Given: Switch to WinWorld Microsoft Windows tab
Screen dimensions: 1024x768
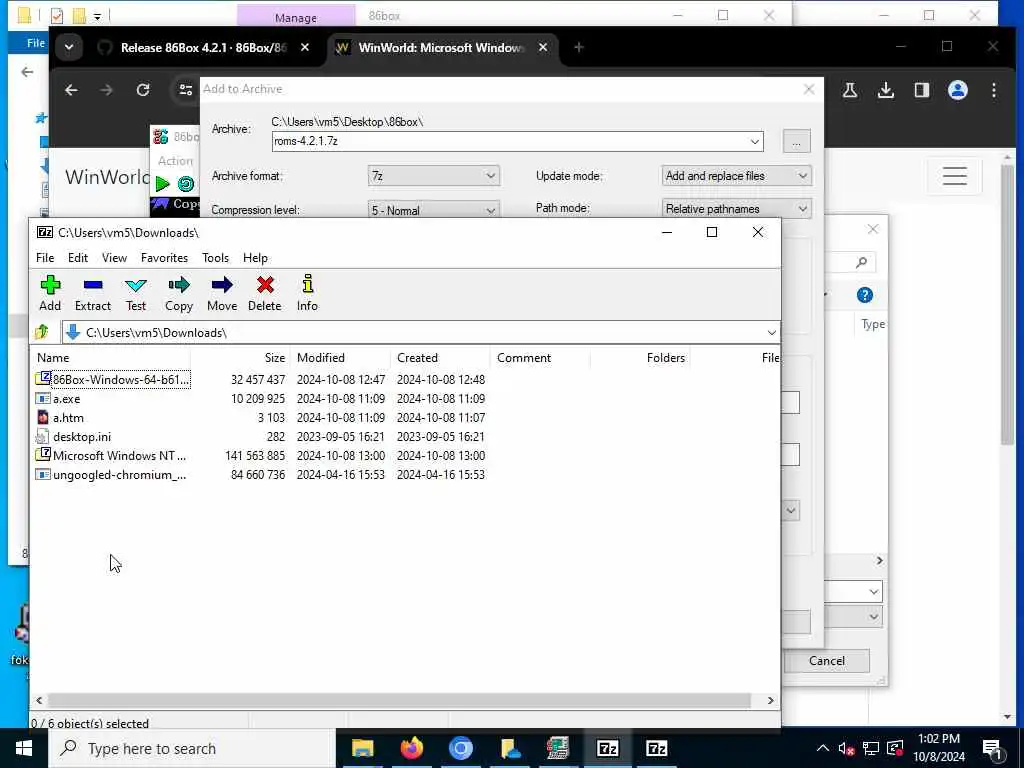Looking at the screenshot, I should 441,48.
